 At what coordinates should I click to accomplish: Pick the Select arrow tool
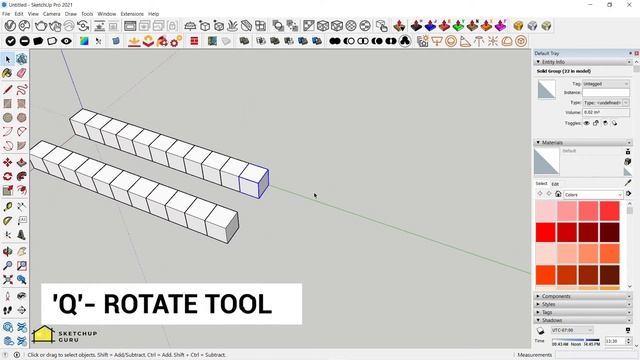(x=8, y=60)
